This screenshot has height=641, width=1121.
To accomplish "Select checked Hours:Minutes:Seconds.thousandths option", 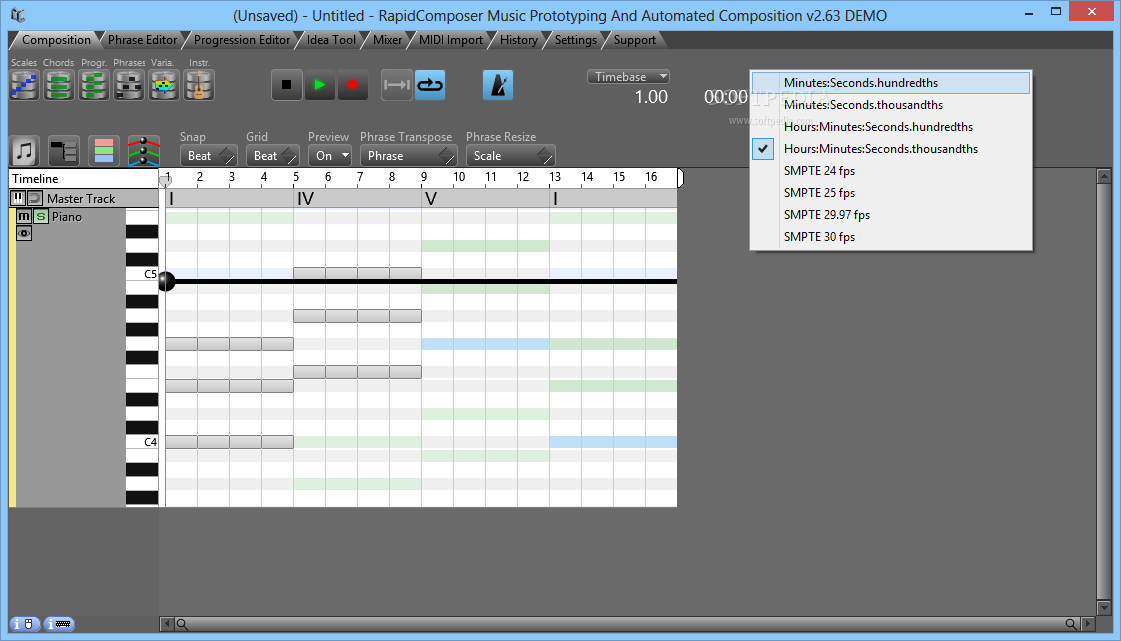I will [x=891, y=149].
